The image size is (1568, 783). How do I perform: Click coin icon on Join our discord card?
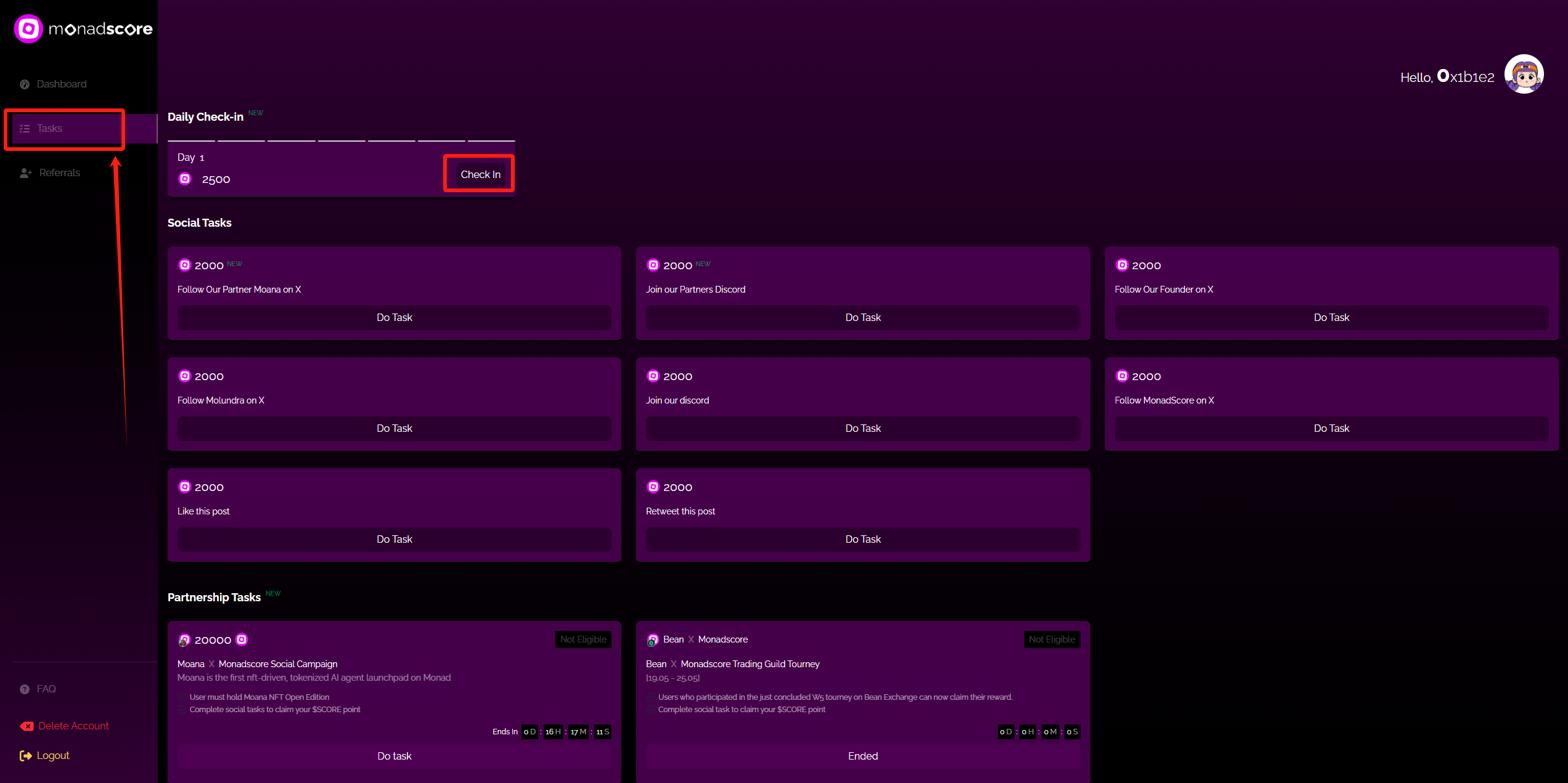coord(653,376)
